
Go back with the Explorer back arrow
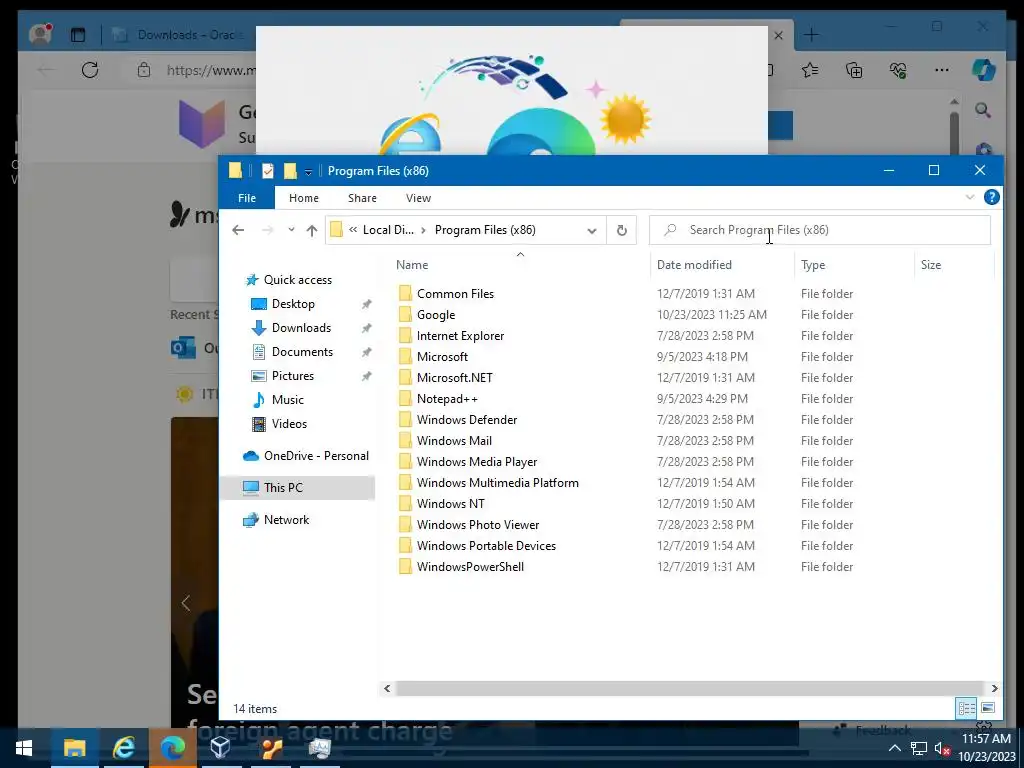pos(238,230)
